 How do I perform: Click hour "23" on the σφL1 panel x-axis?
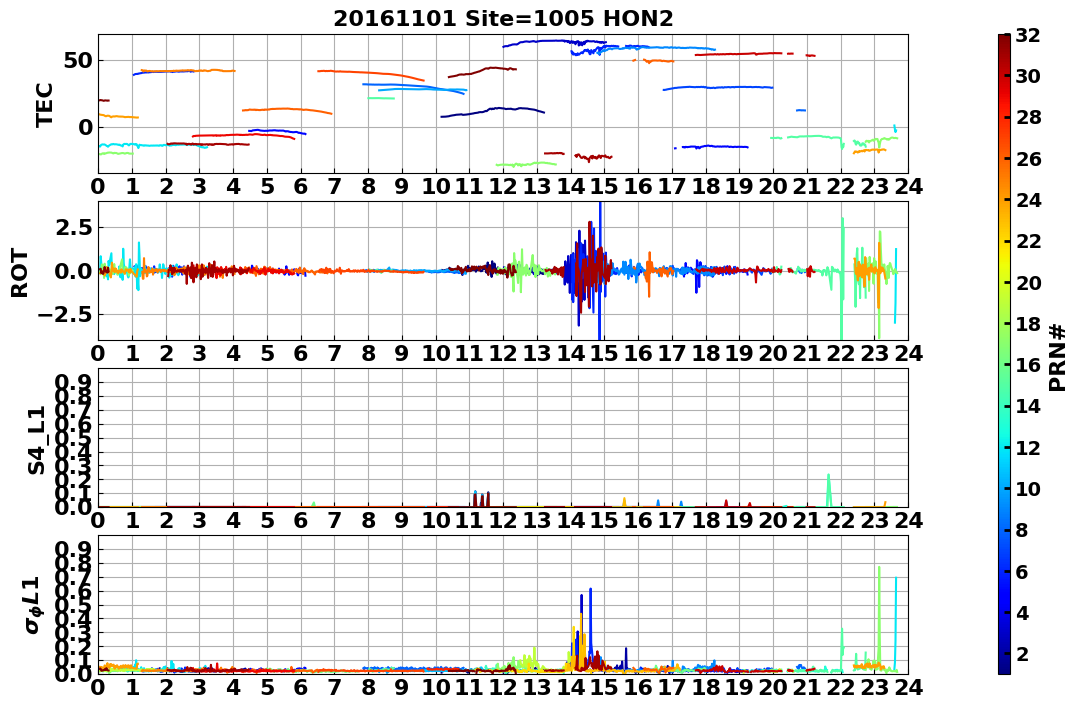click(874, 687)
